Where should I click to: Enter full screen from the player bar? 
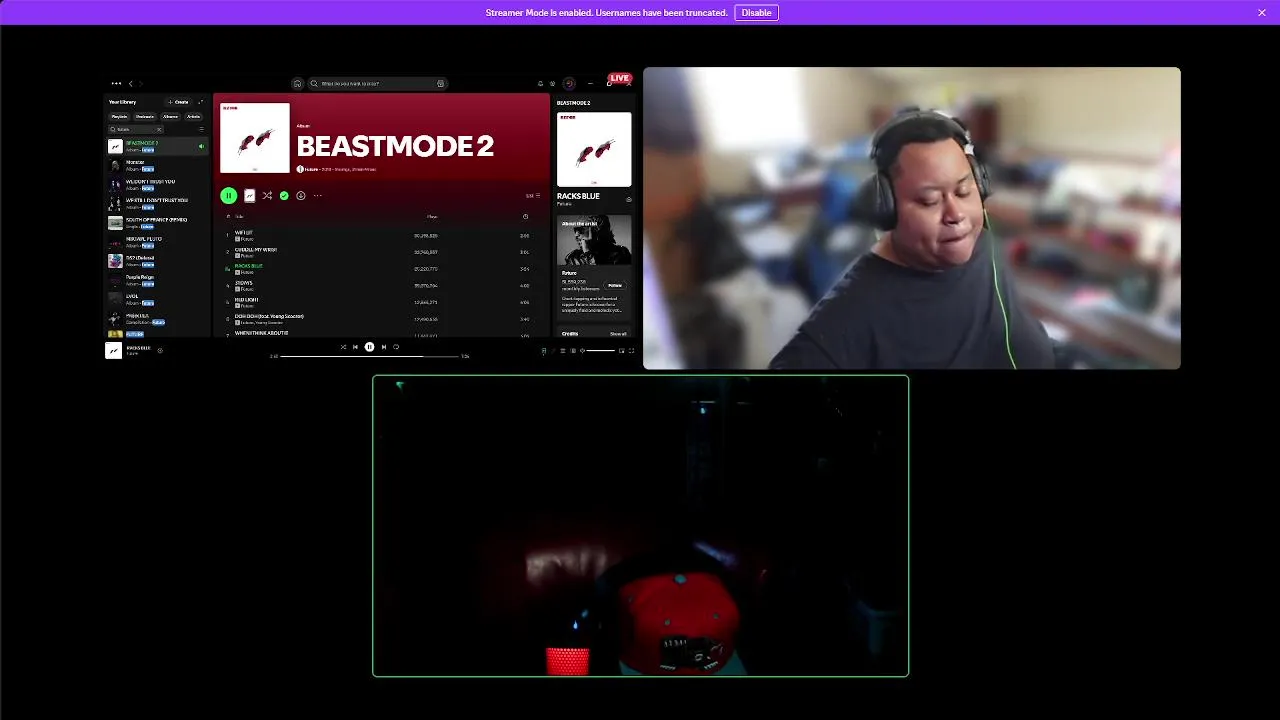(x=631, y=351)
